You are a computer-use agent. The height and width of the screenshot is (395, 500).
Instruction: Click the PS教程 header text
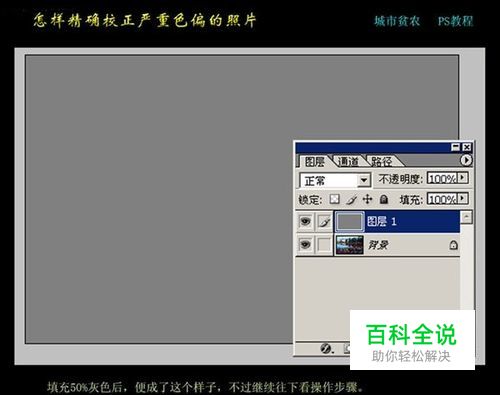pyautogui.click(x=456, y=21)
